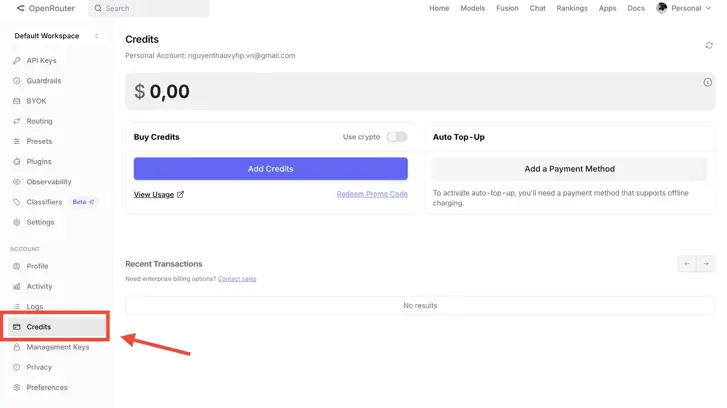
Task: Click the Settings gear icon
Action: click(17, 222)
